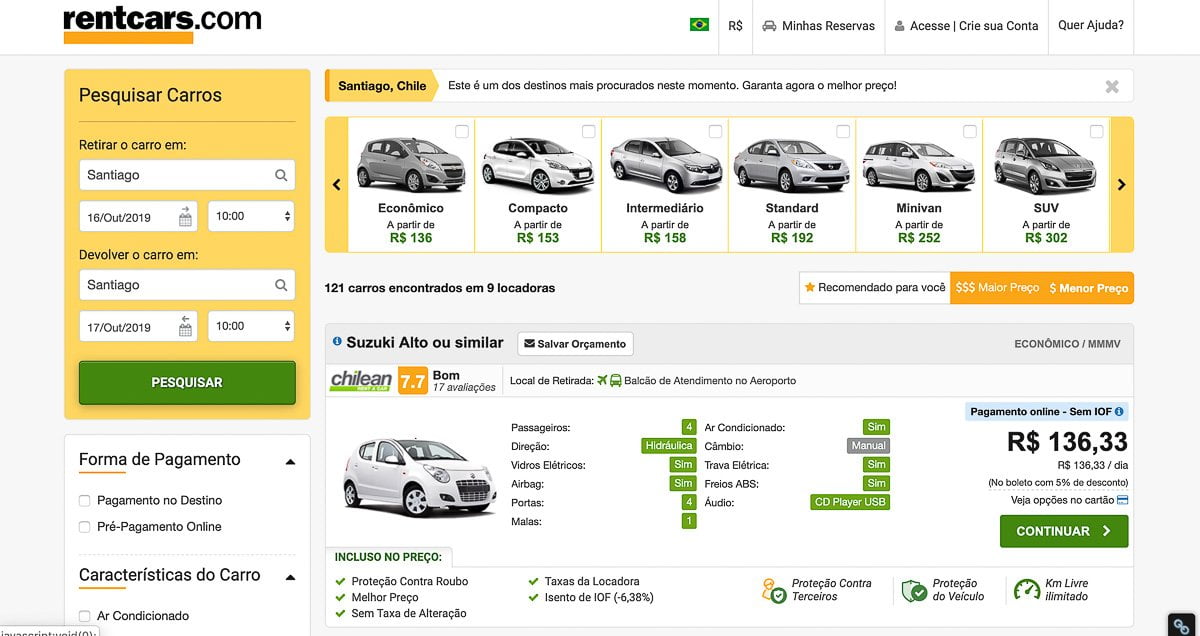Sort results by Menor Preço
Image resolution: width=1200 pixels, height=636 pixels.
[x=1088, y=288]
